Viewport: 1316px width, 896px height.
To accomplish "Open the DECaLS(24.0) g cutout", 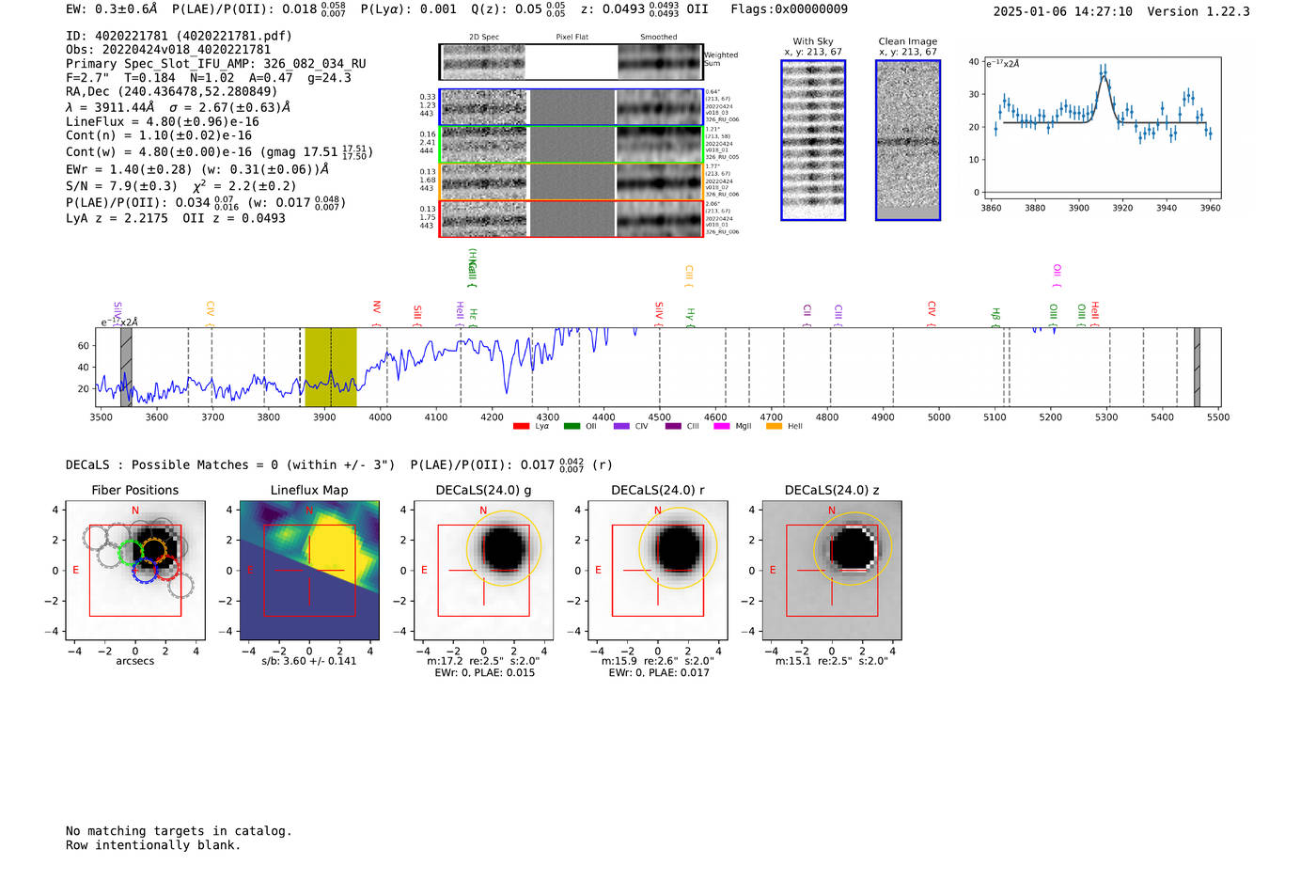I will pyautogui.click(x=484, y=571).
